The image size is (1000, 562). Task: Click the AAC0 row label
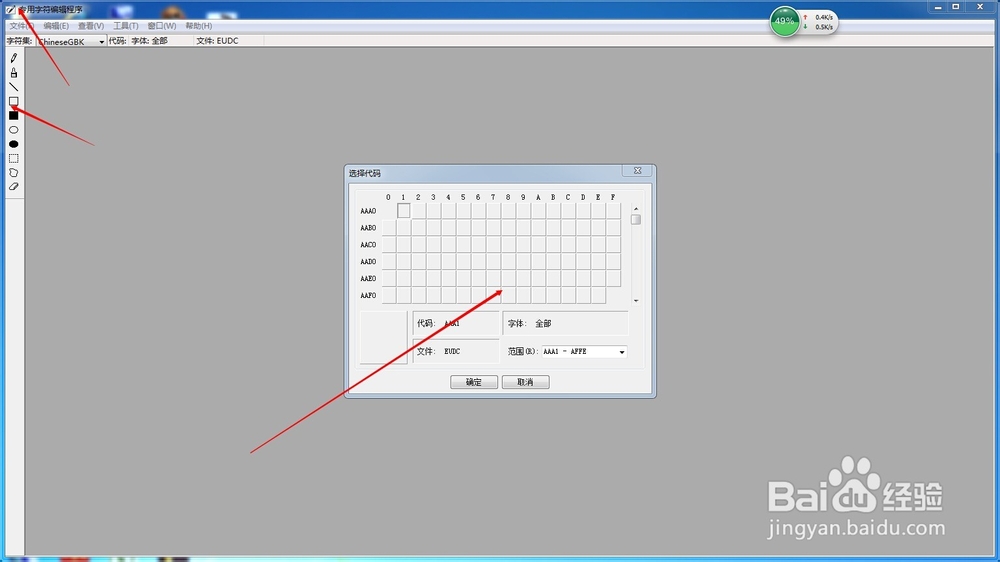(368, 245)
